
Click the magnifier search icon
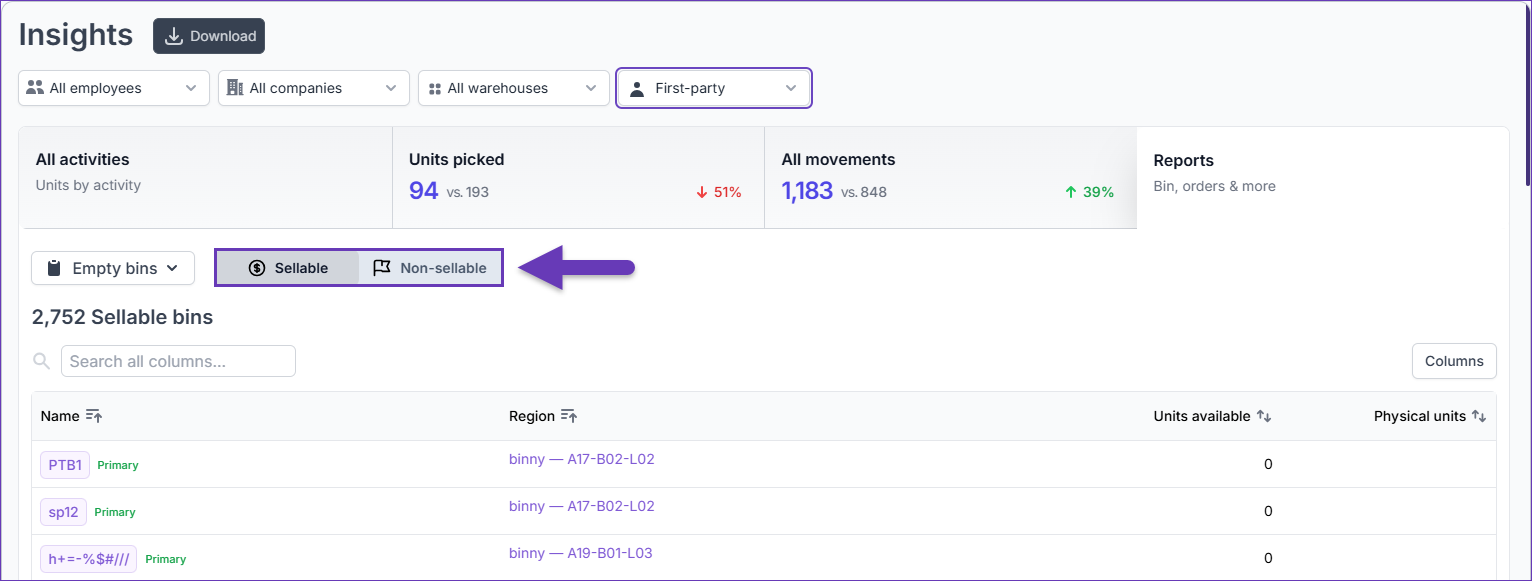(x=42, y=361)
